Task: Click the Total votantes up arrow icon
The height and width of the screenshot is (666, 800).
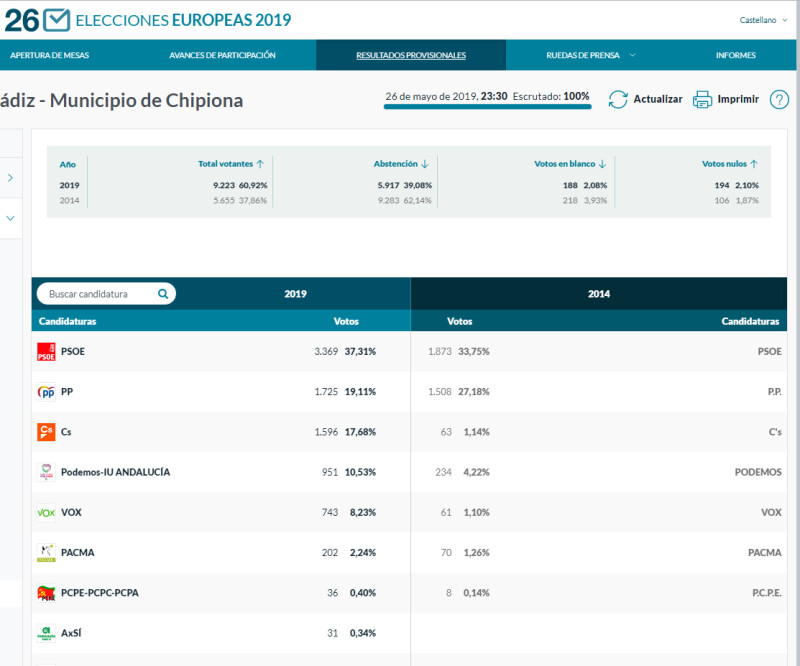Action: [260, 164]
